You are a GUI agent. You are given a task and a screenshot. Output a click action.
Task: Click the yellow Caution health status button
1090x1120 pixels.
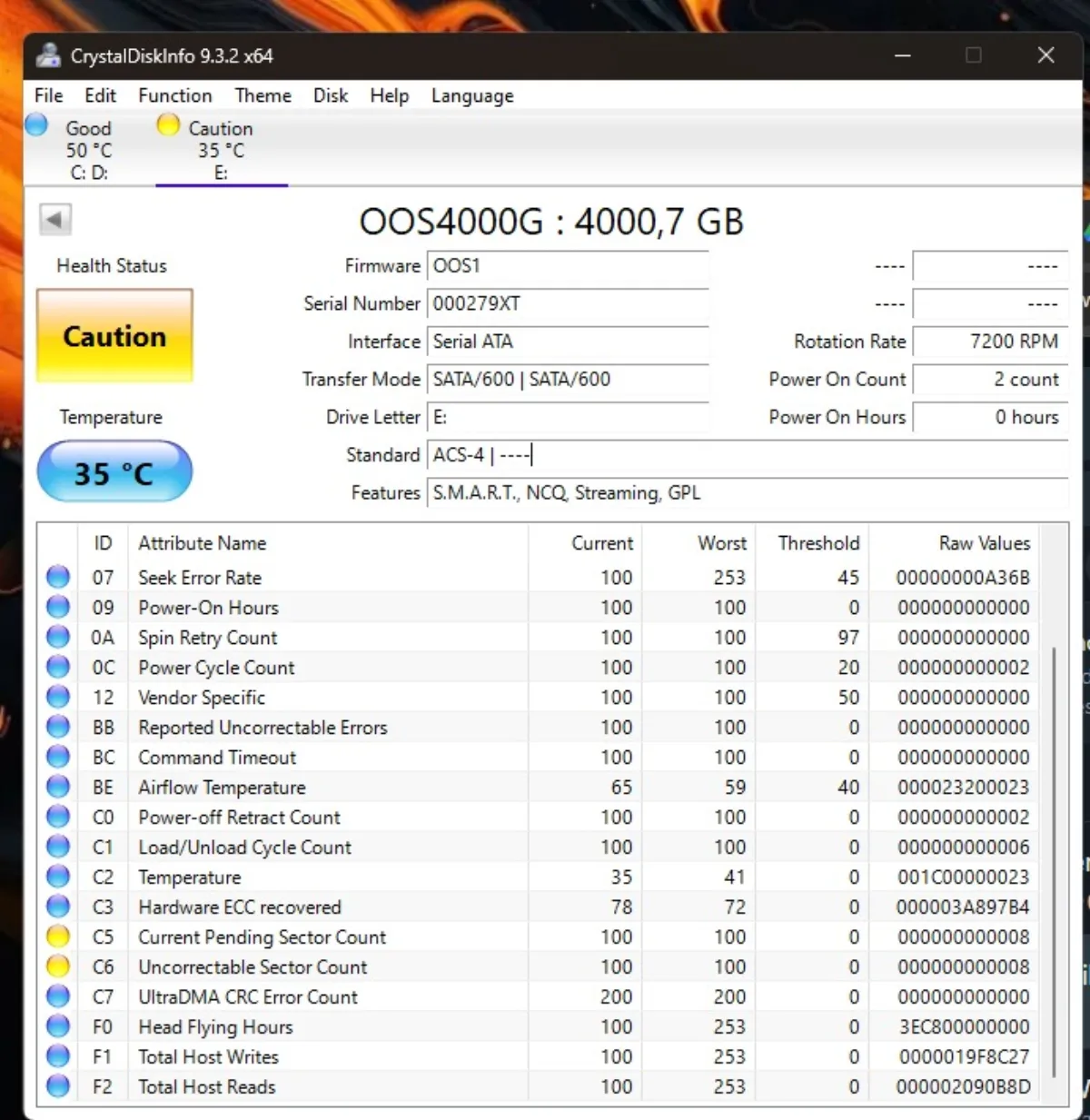click(x=114, y=336)
